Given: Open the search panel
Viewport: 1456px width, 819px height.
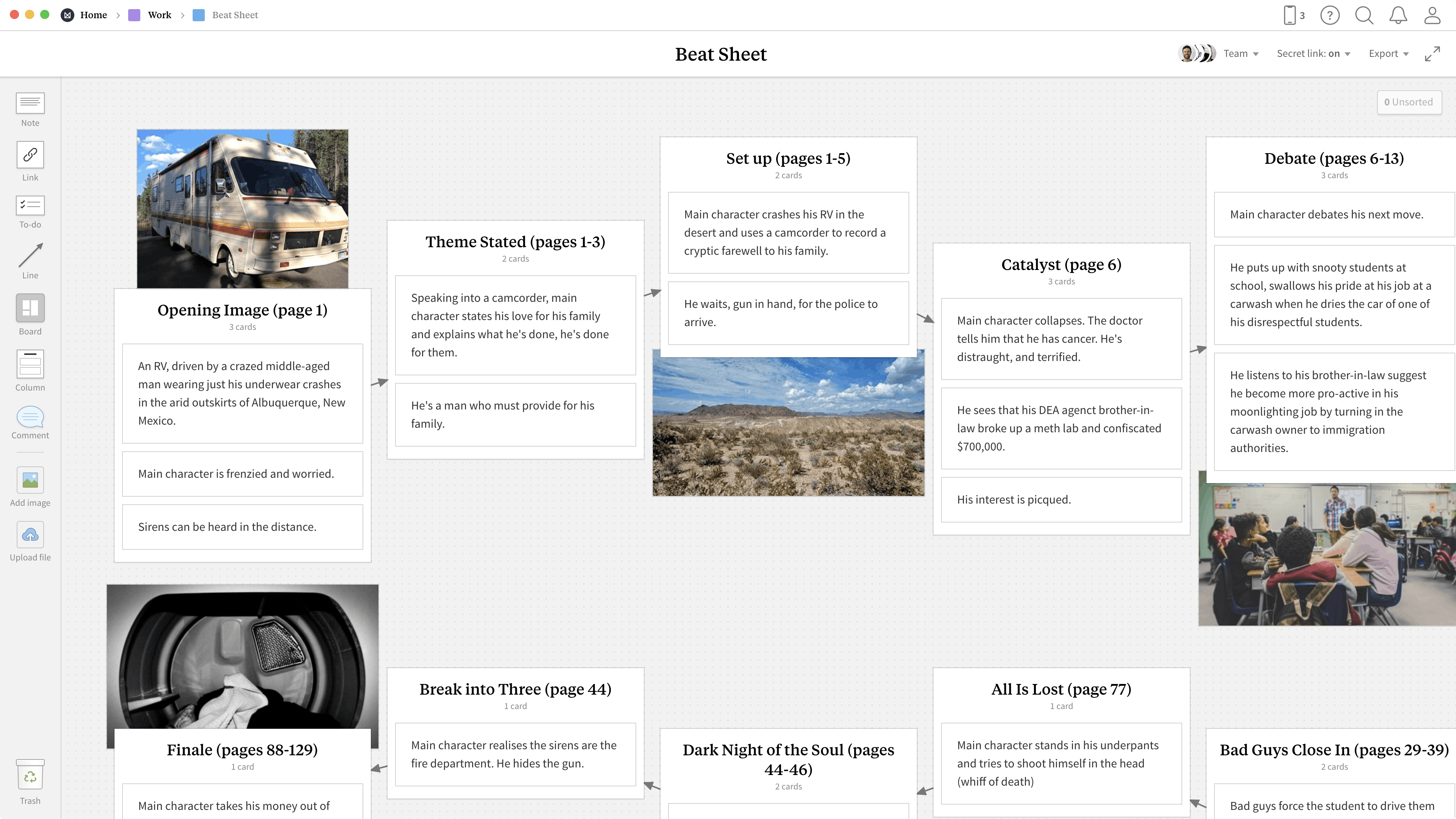Looking at the screenshot, I should [x=1364, y=15].
